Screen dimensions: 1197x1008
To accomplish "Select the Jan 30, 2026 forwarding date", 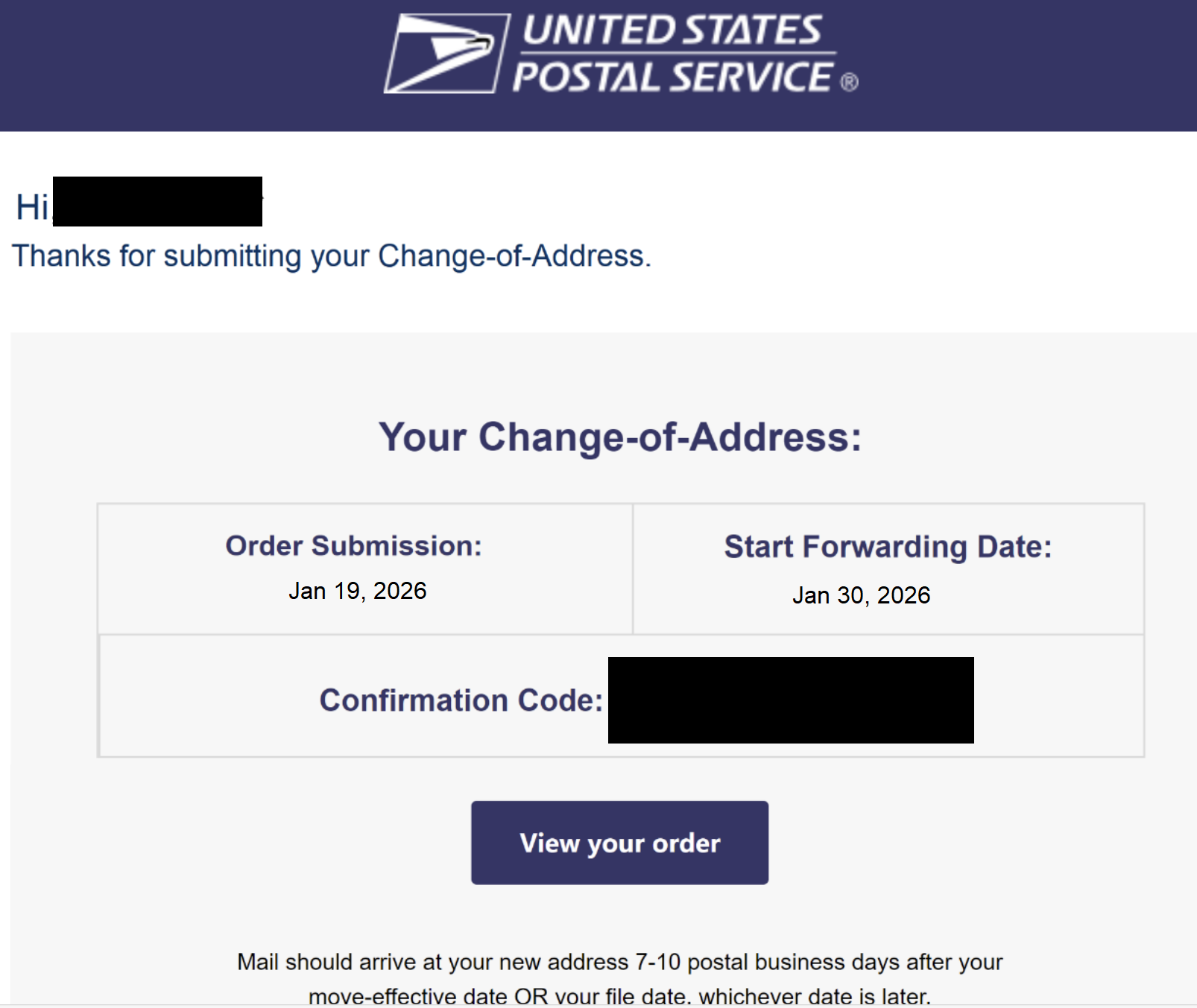I will [861, 595].
